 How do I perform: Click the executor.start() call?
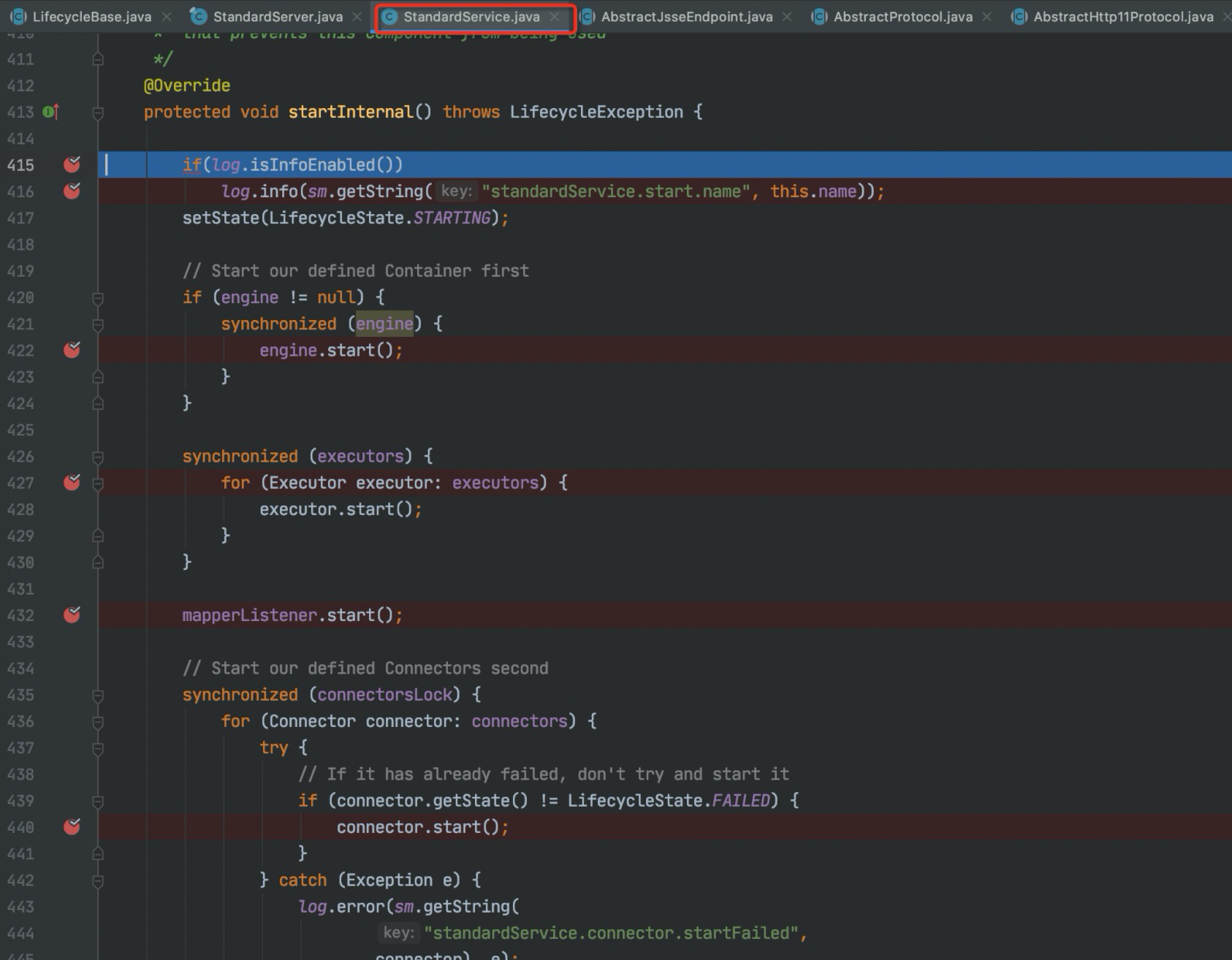click(336, 509)
